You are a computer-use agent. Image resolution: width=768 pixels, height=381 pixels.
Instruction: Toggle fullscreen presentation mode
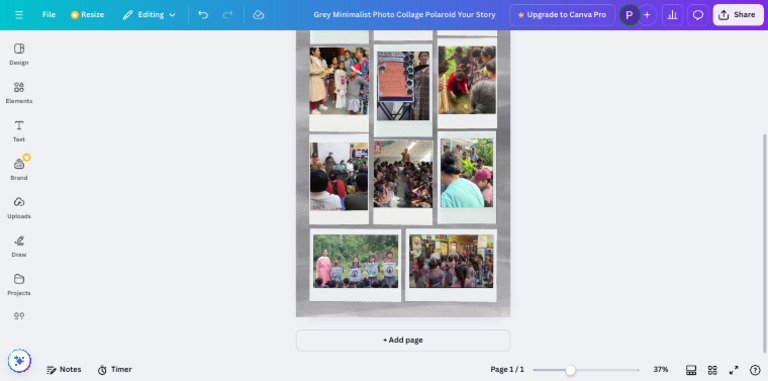[734, 370]
